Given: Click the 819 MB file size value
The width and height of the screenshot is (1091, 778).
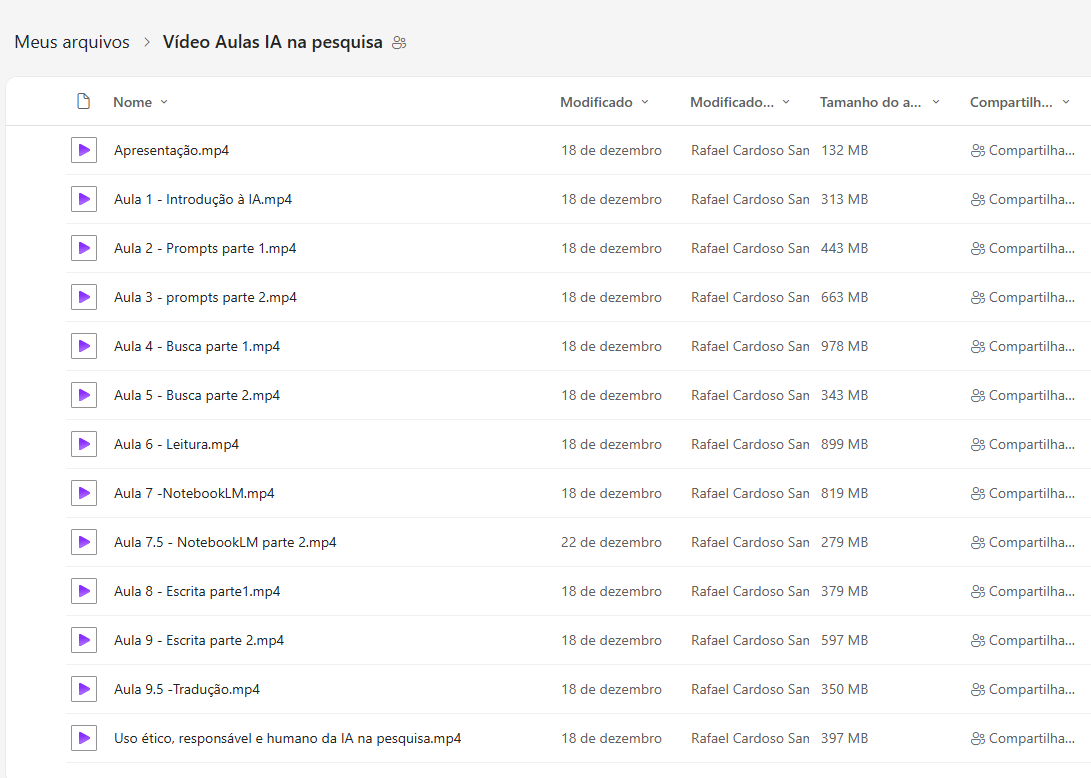Looking at the screenshot, I should [x=844, y=493].
